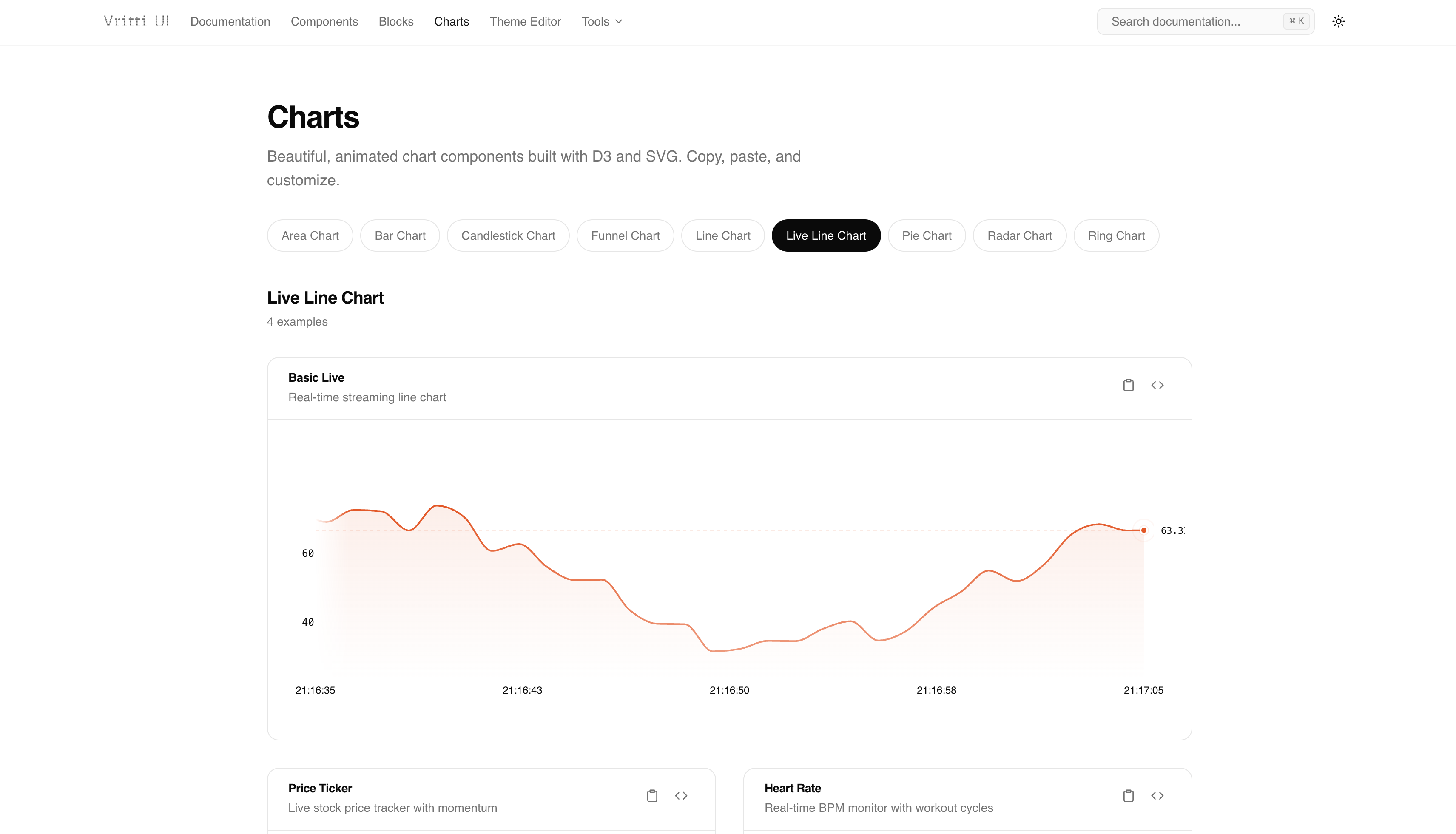
Task: Select the Bar Chart filter pill
Action: [x=400, y=235]
